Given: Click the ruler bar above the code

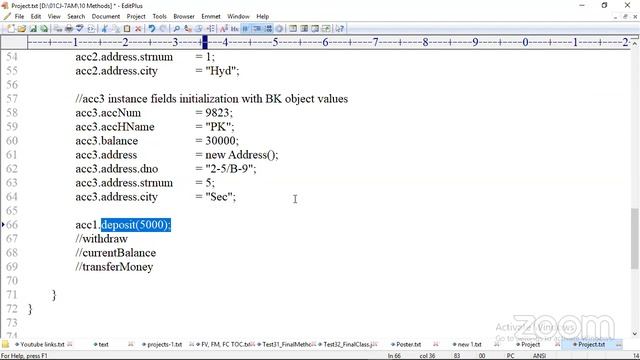Looking at the screenshot, I should (x=329, y=42).
